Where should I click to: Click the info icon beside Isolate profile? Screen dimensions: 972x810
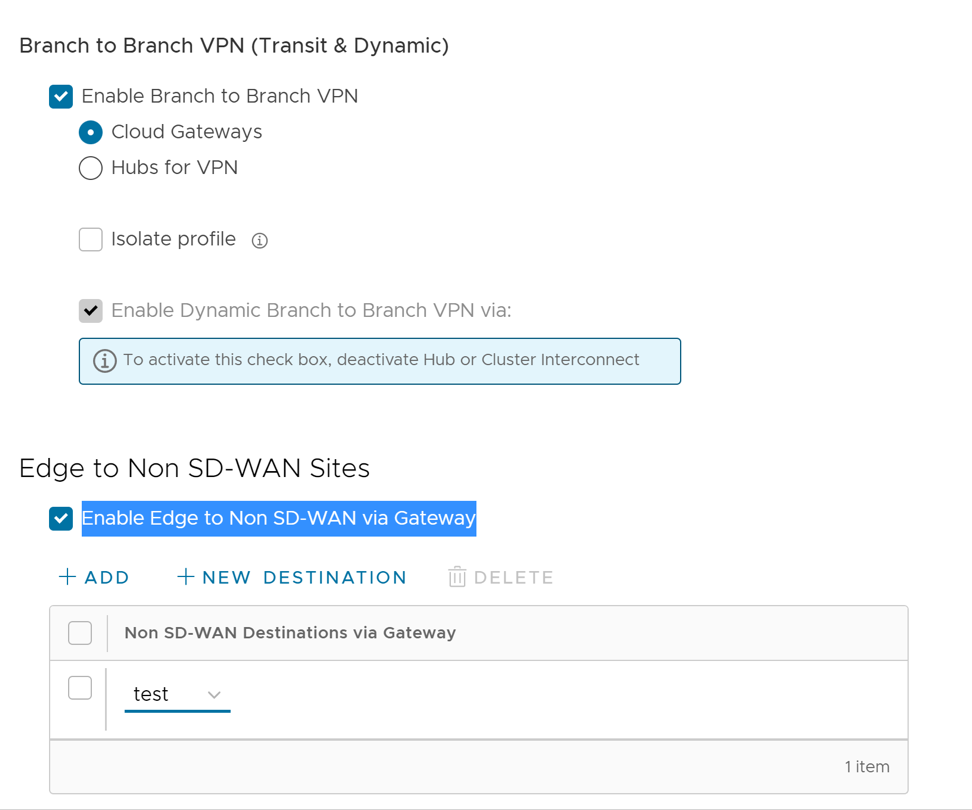pos(259,240)
